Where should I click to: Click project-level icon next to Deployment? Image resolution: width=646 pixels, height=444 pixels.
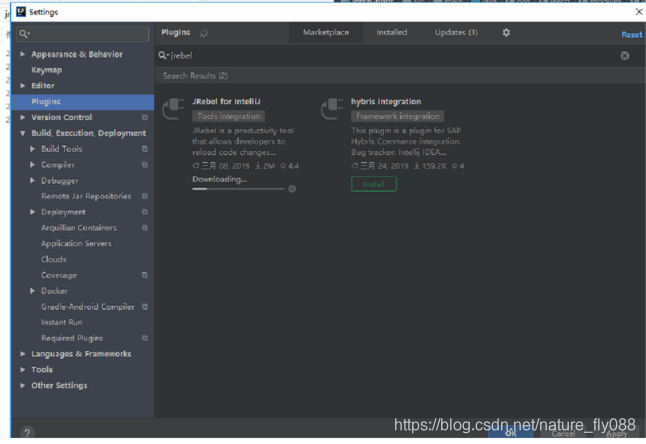tap(145, 212)
